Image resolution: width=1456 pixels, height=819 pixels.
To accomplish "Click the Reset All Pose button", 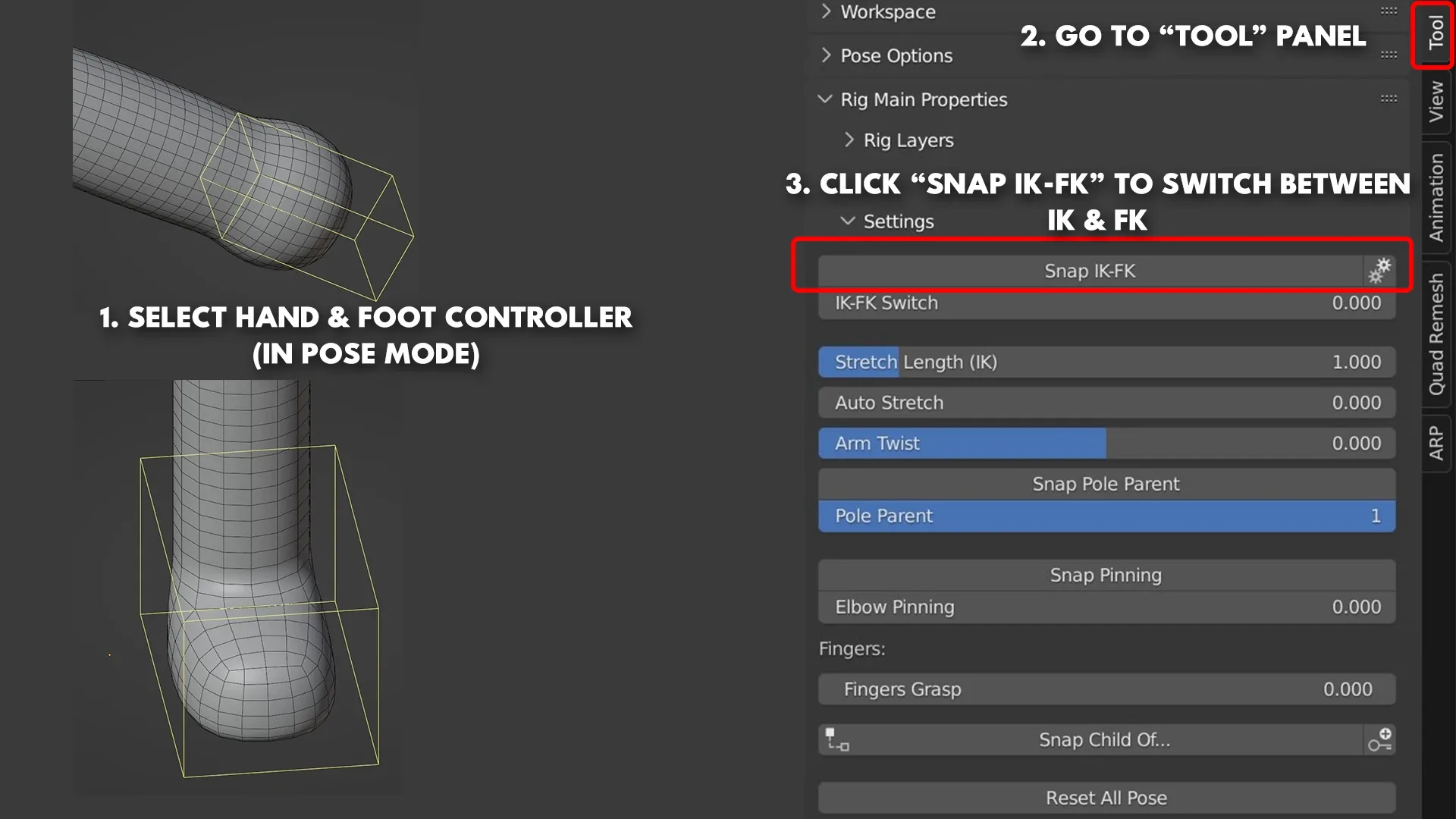I will click(x=1107, y=797).
